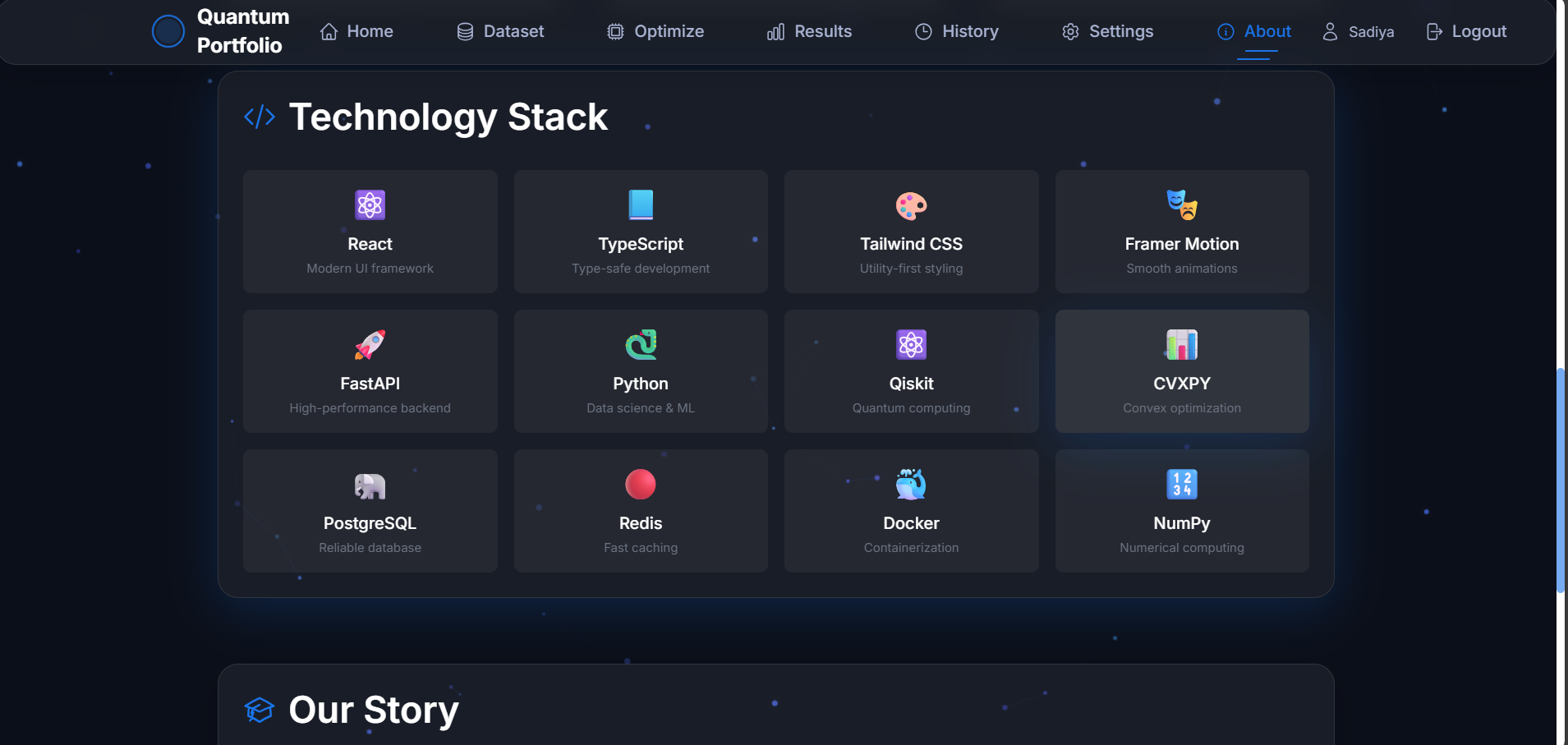The width and height of the screenshot is (1568, 745).
Task: Click the Quantum Portfolio brand title
Action: pyautogui.click(x=243, y=31)
